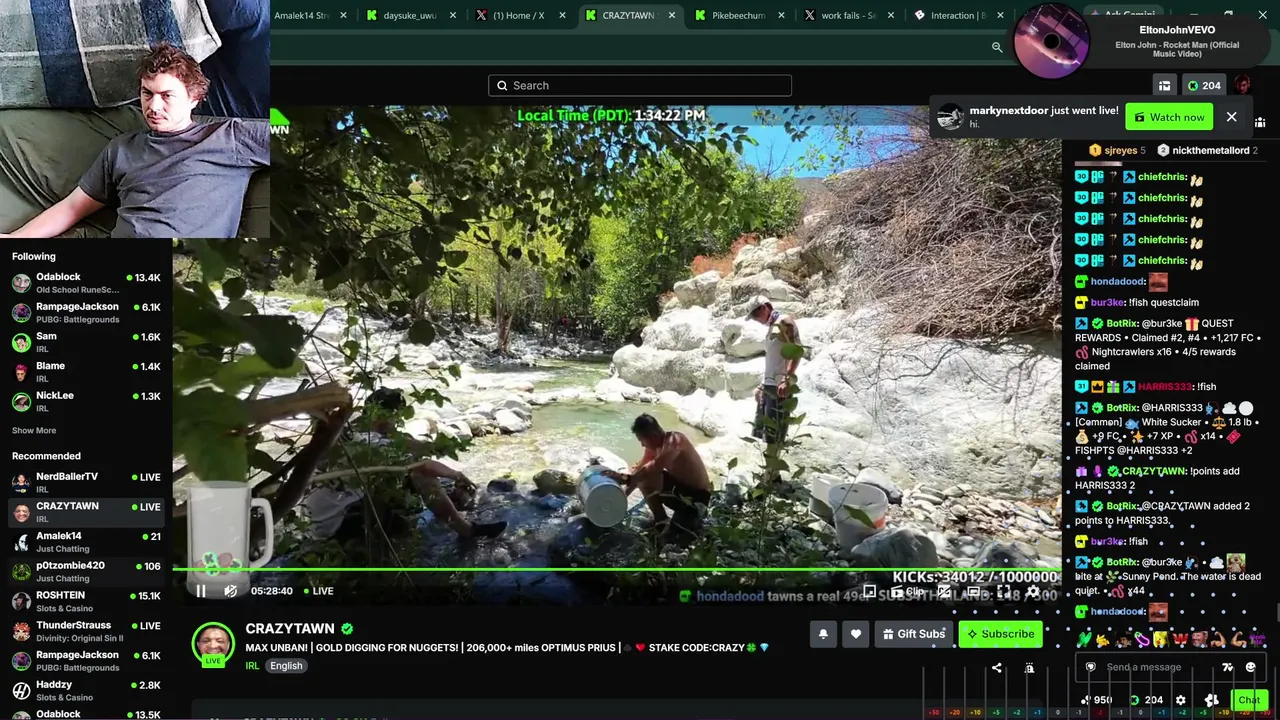Toggle theater mode on the player
The height and width of the screenshot is (720, 1280).
973,592
